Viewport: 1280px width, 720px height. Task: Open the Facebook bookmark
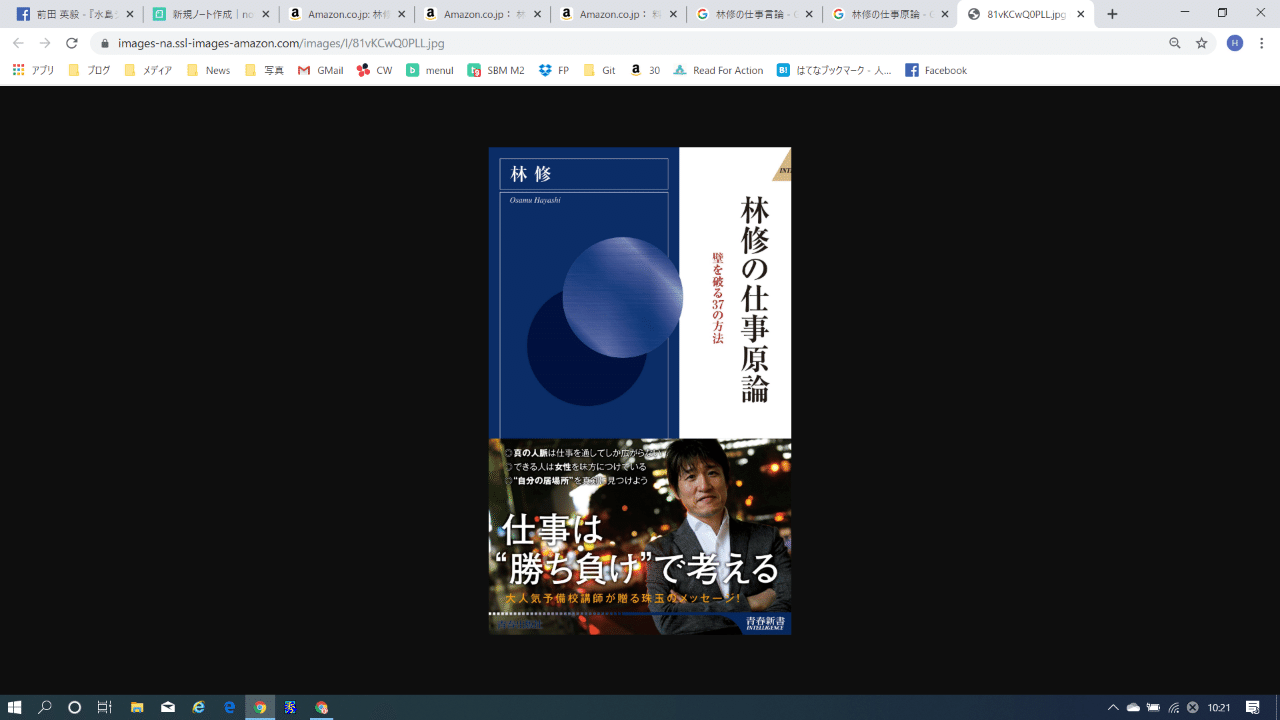[936, 70]
